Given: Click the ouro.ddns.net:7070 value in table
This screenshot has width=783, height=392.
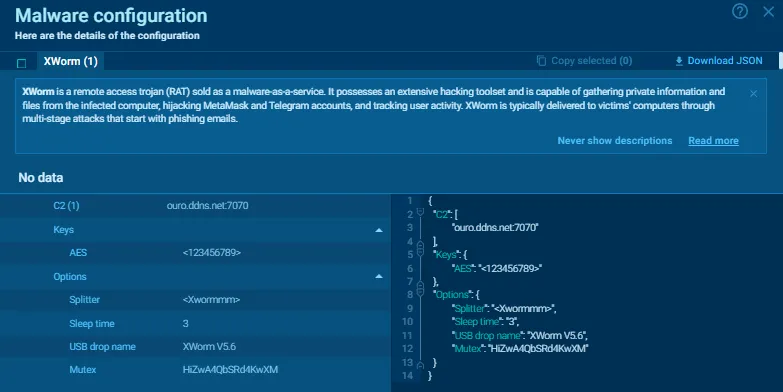Looking at the screenshot, I should click(207, 206).
